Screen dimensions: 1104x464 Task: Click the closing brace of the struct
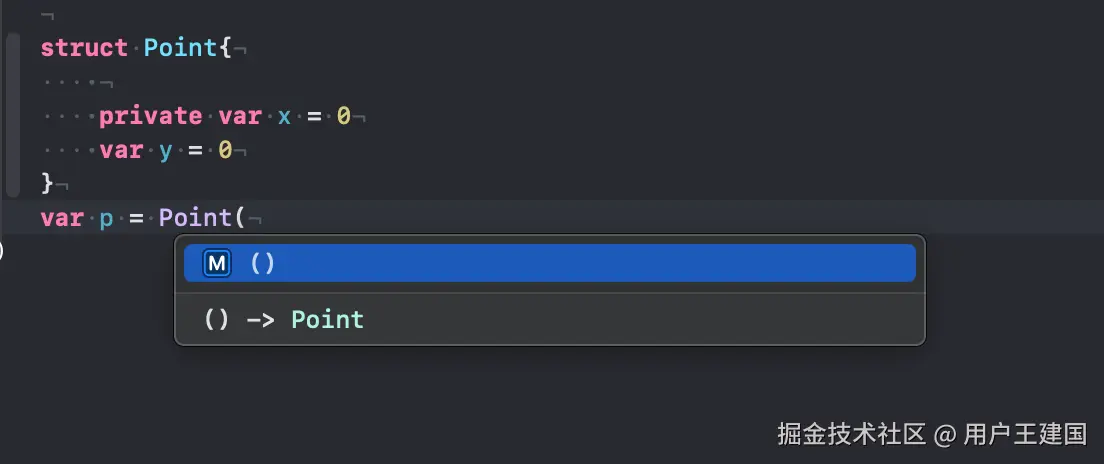[x=46, y=184]
